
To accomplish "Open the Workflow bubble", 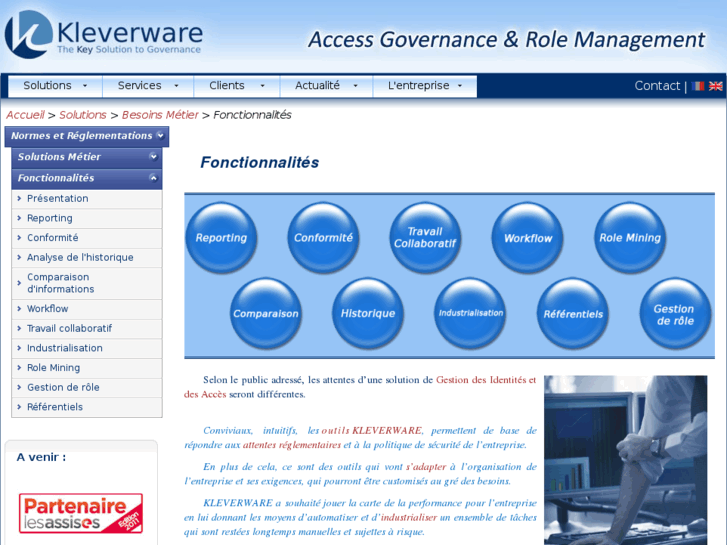I will tap(527, 237).
